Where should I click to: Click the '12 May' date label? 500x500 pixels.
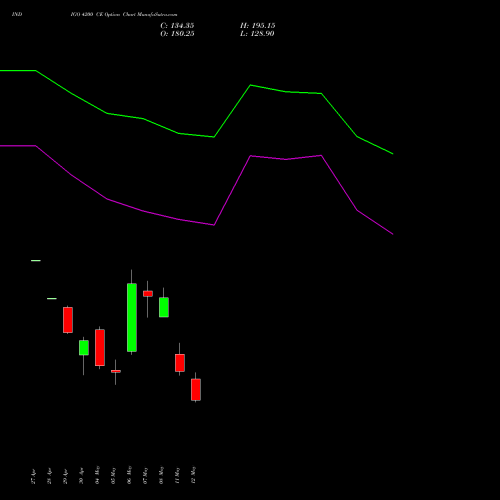[193, 475]
